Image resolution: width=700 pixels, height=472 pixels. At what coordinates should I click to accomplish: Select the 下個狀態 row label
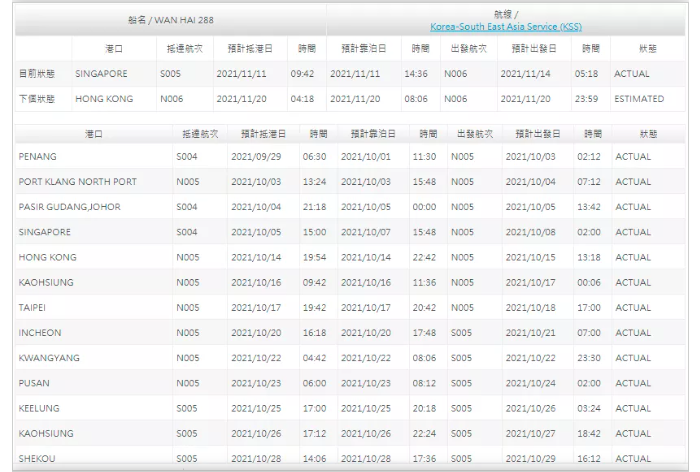[37, 99]
